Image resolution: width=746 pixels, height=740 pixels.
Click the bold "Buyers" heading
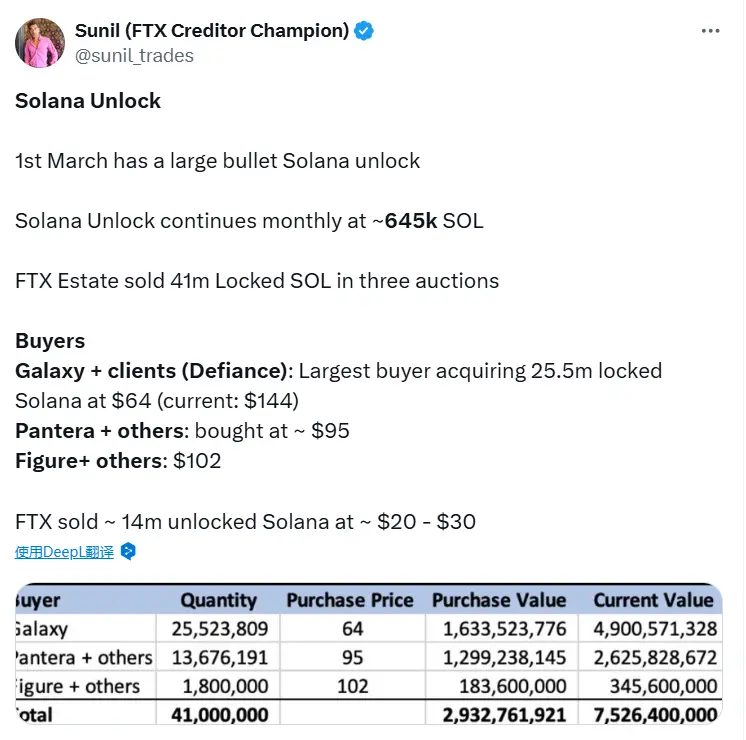50,341
